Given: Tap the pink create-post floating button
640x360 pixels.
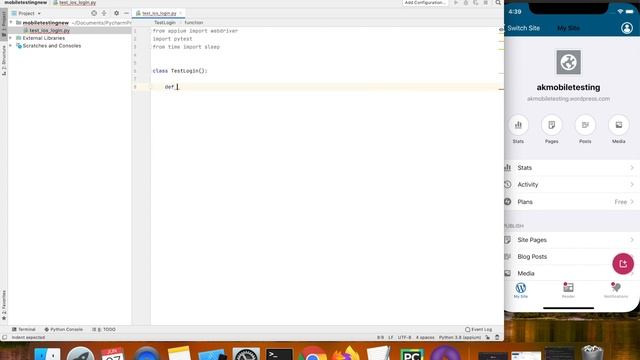Looking at the screenshot, I should pos(623,264).
